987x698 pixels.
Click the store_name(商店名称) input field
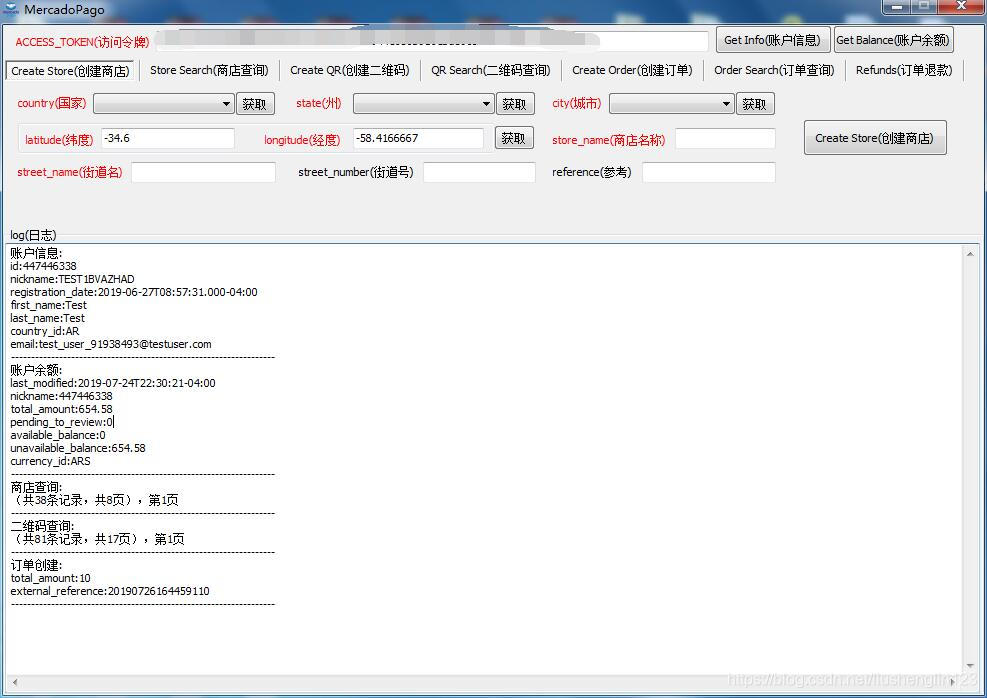tap(725, 138)
